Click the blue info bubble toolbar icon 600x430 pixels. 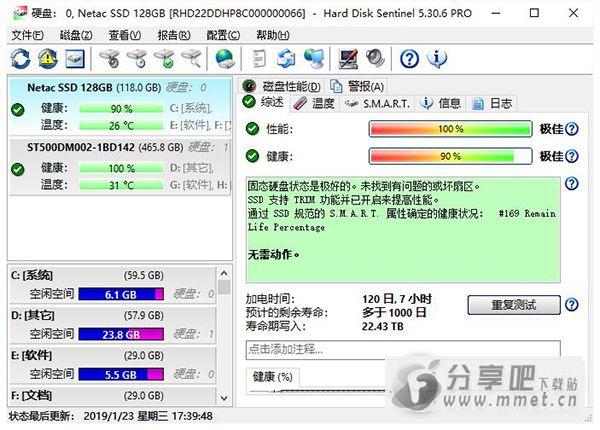437,59
